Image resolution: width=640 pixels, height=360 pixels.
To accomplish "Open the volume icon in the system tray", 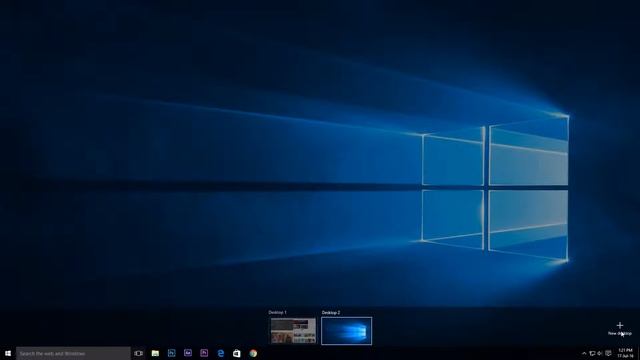I will point(600,353).
